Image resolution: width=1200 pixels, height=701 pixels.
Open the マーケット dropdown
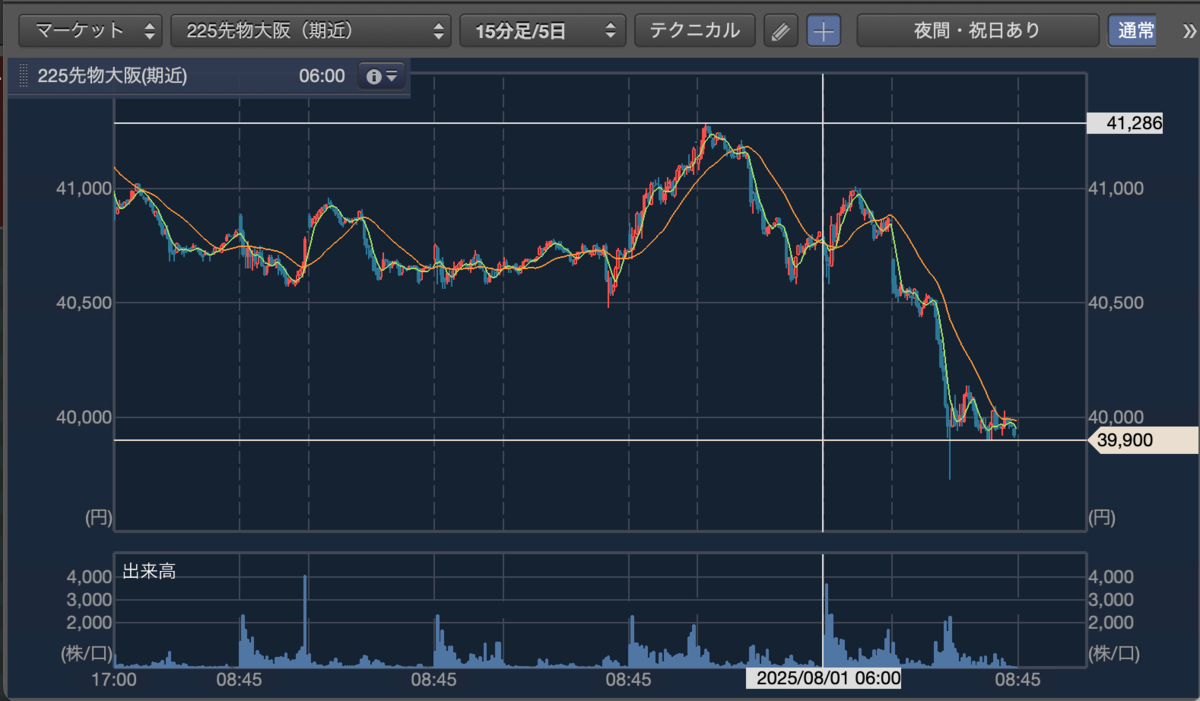[x=92, y=30]
